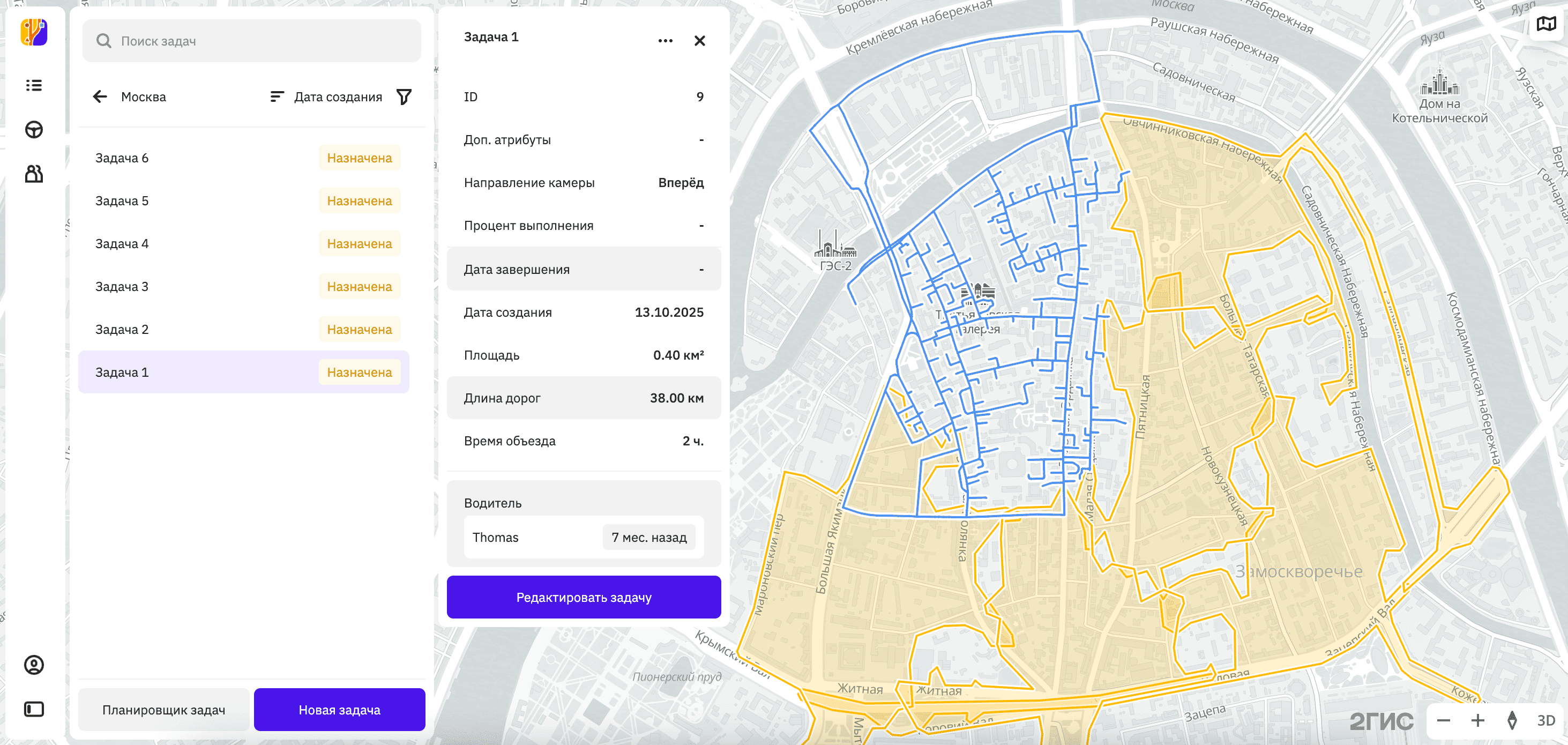Click the Новая задача button
The width and height of the screenshot is (1568, 745).
point(339,710)
